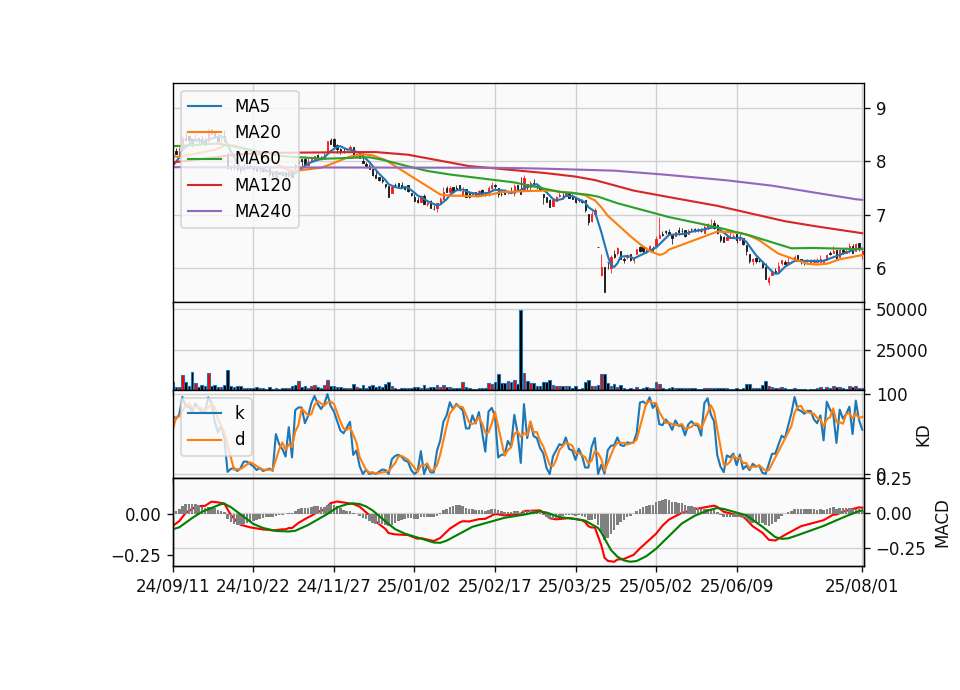960x690 pixels.
Task: Click the KD axis label
Action: 923,436
